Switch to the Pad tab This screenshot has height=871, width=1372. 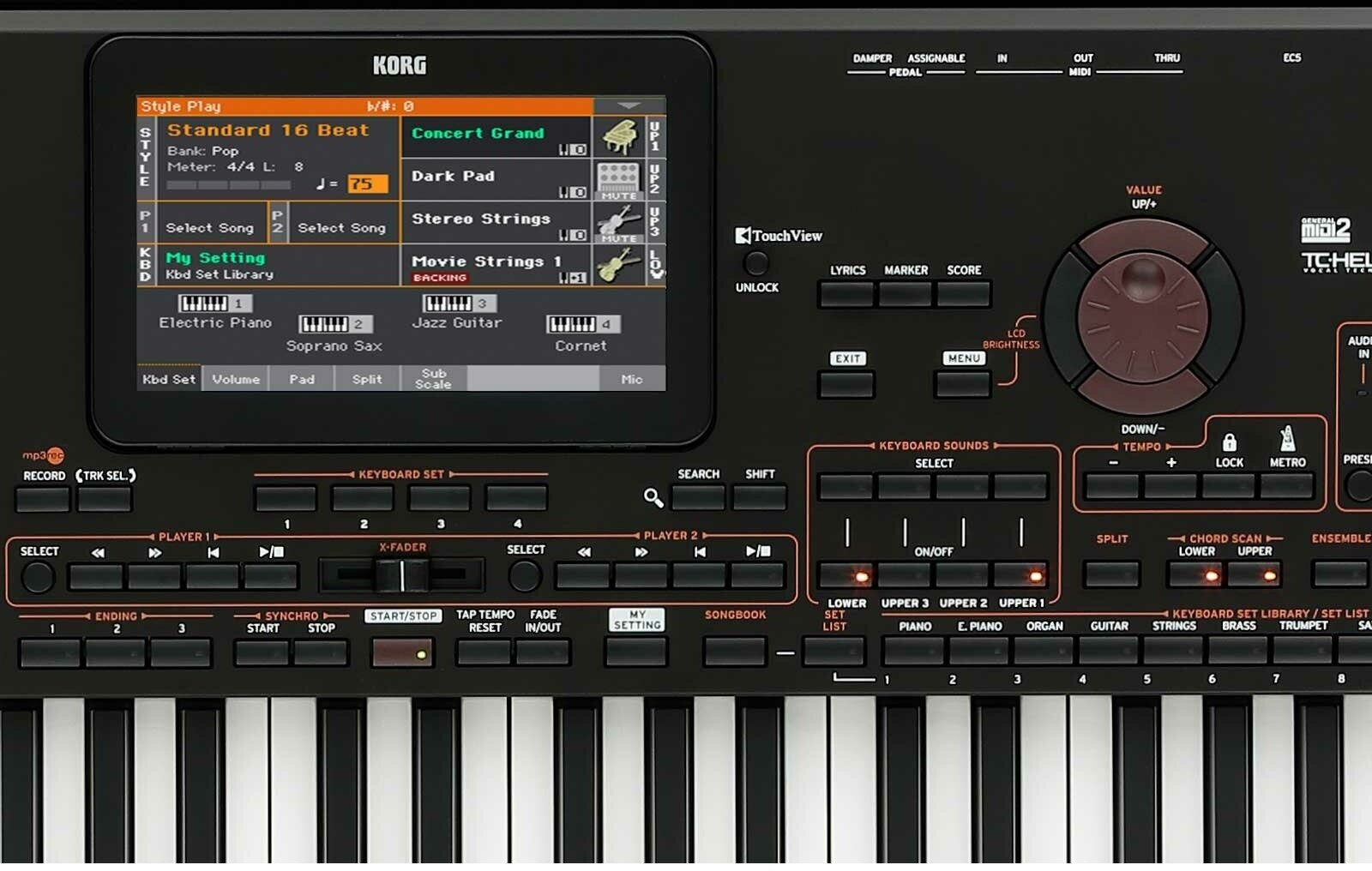click(x=301, y=378)
